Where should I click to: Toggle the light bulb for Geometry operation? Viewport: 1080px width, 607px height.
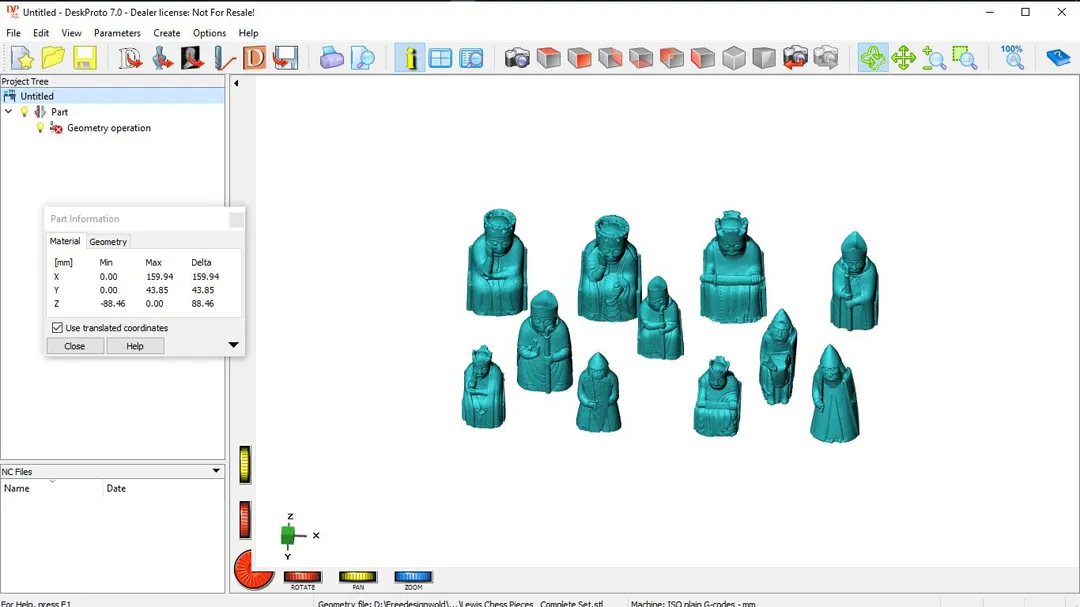(x=40, y=128)
